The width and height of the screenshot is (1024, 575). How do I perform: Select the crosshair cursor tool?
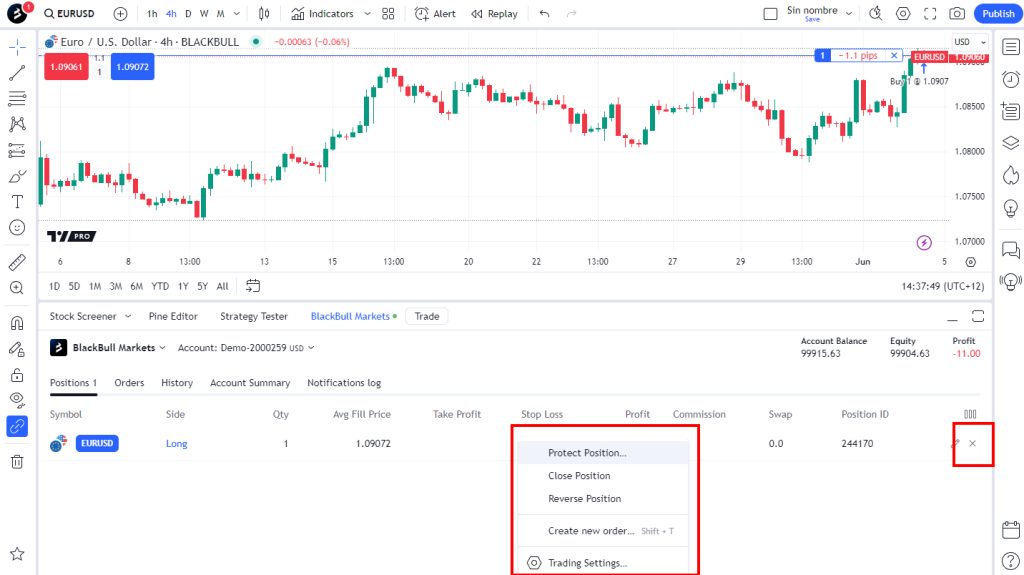pos(17,46)
